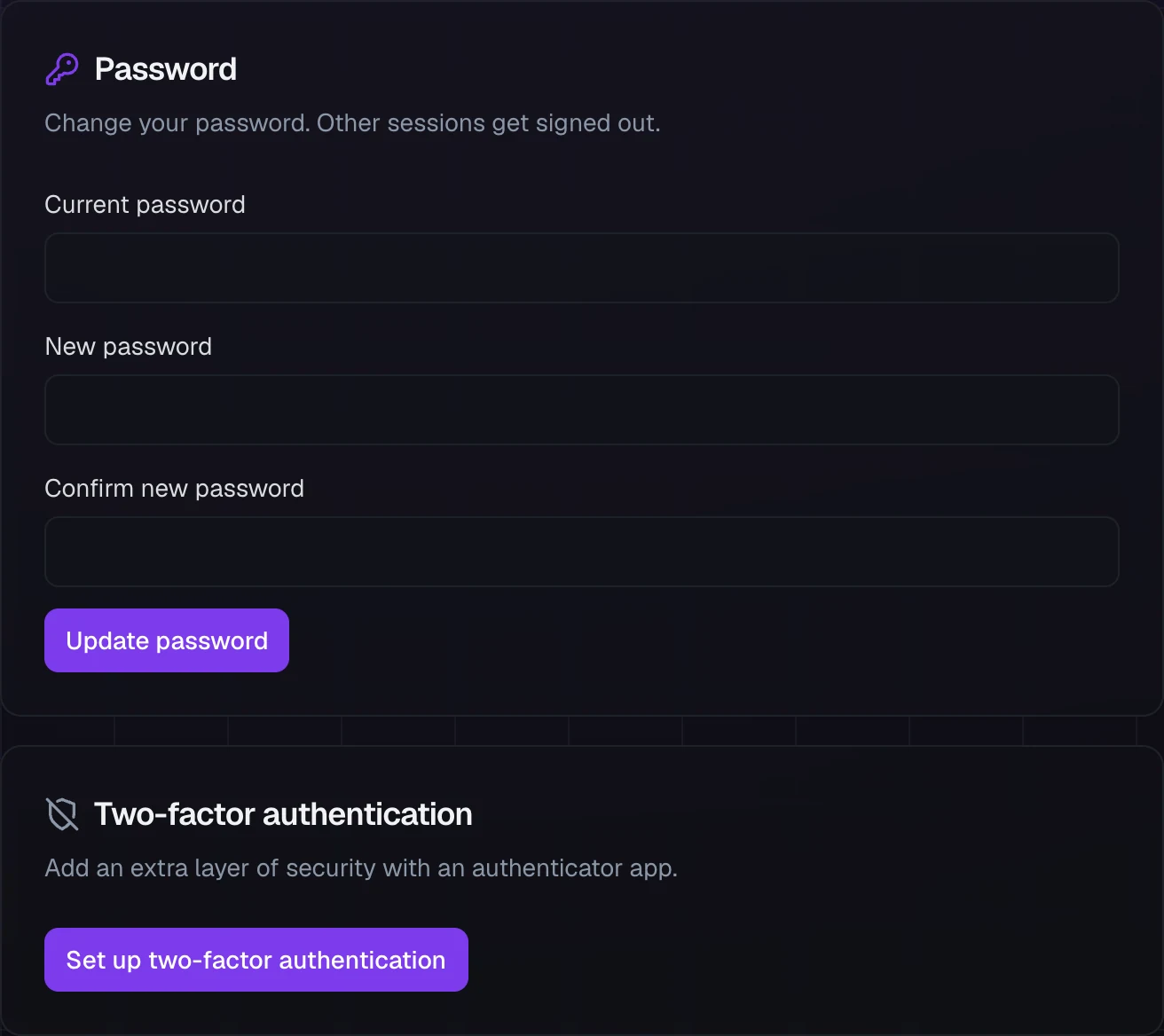Click the Confirm new password label

pos(175,489)
